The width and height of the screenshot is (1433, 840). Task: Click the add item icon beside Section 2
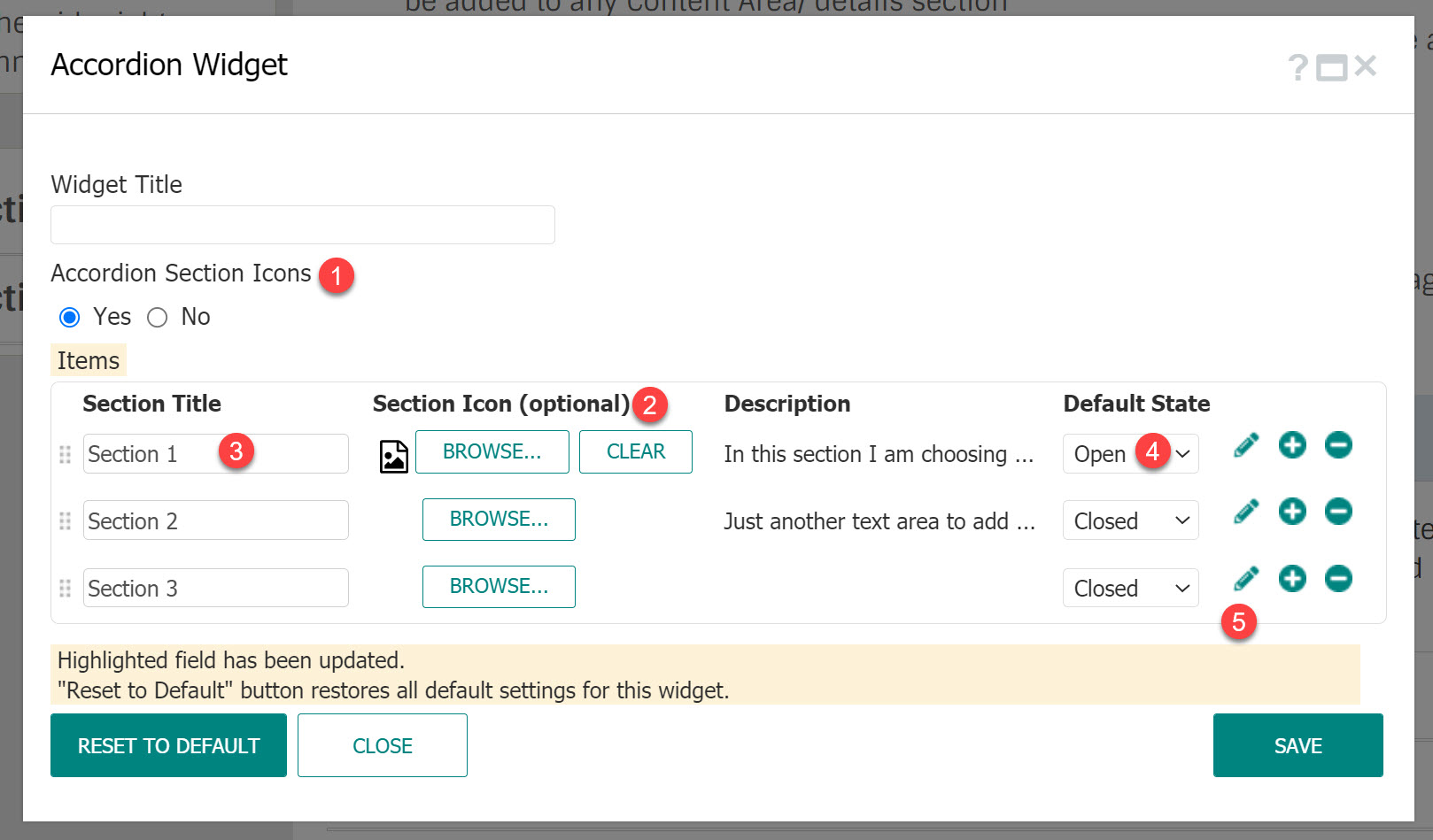coord(1292,511)
